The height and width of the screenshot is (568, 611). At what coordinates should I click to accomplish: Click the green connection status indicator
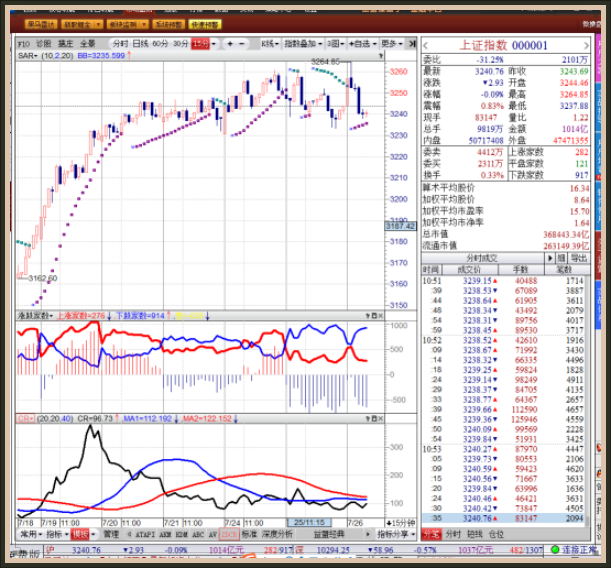(x=555, y=550)
